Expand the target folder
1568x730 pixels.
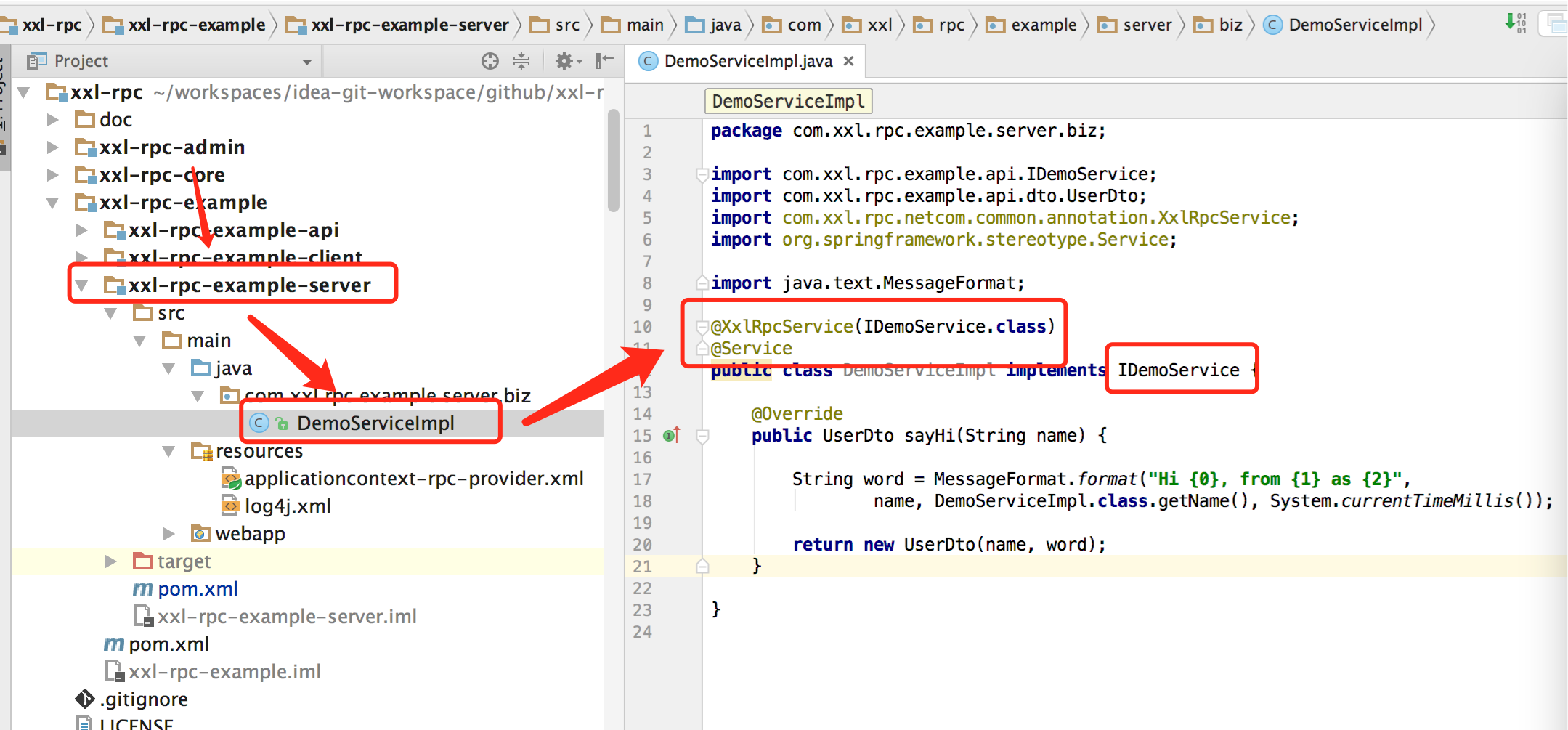(111, 561)
